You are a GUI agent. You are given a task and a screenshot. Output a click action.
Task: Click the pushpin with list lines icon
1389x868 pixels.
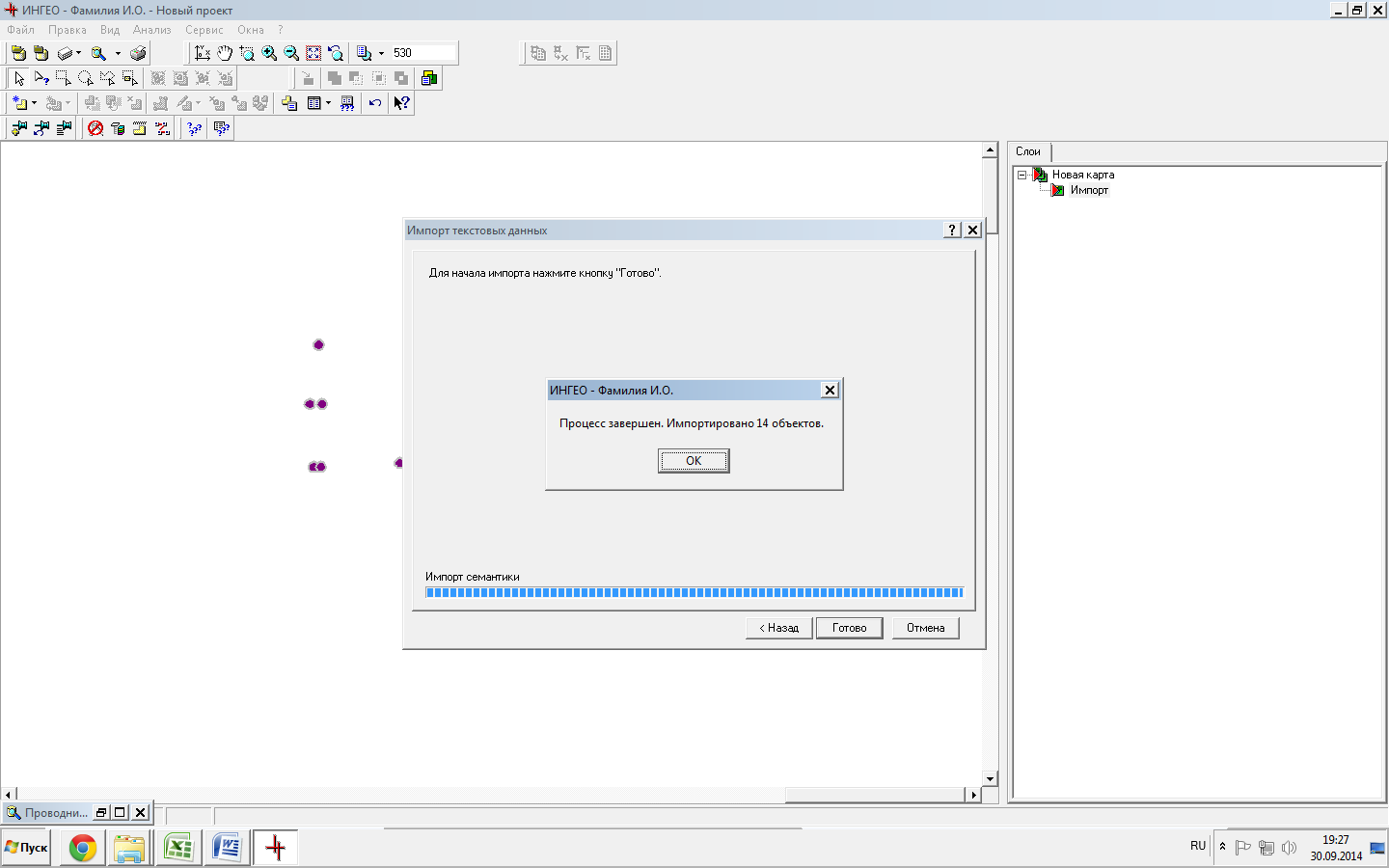[64, 128]
